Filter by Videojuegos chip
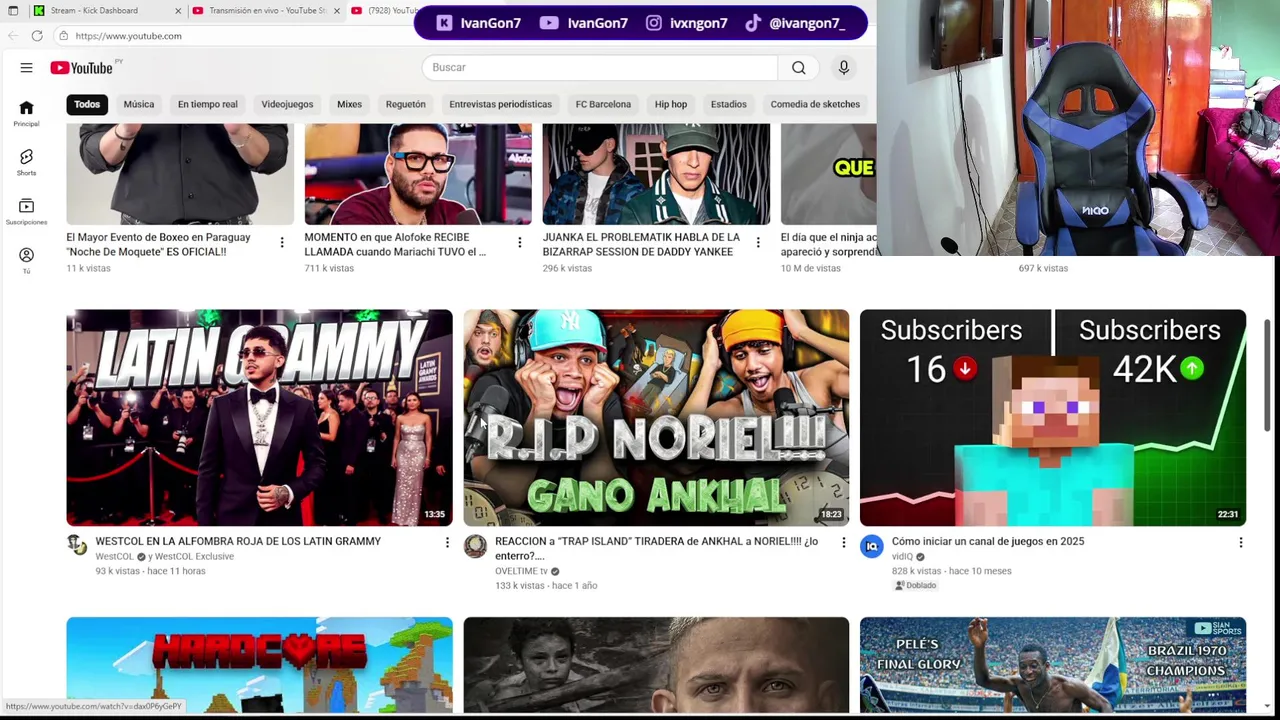The image size is (1280, 720). click(x=287, y=104)
